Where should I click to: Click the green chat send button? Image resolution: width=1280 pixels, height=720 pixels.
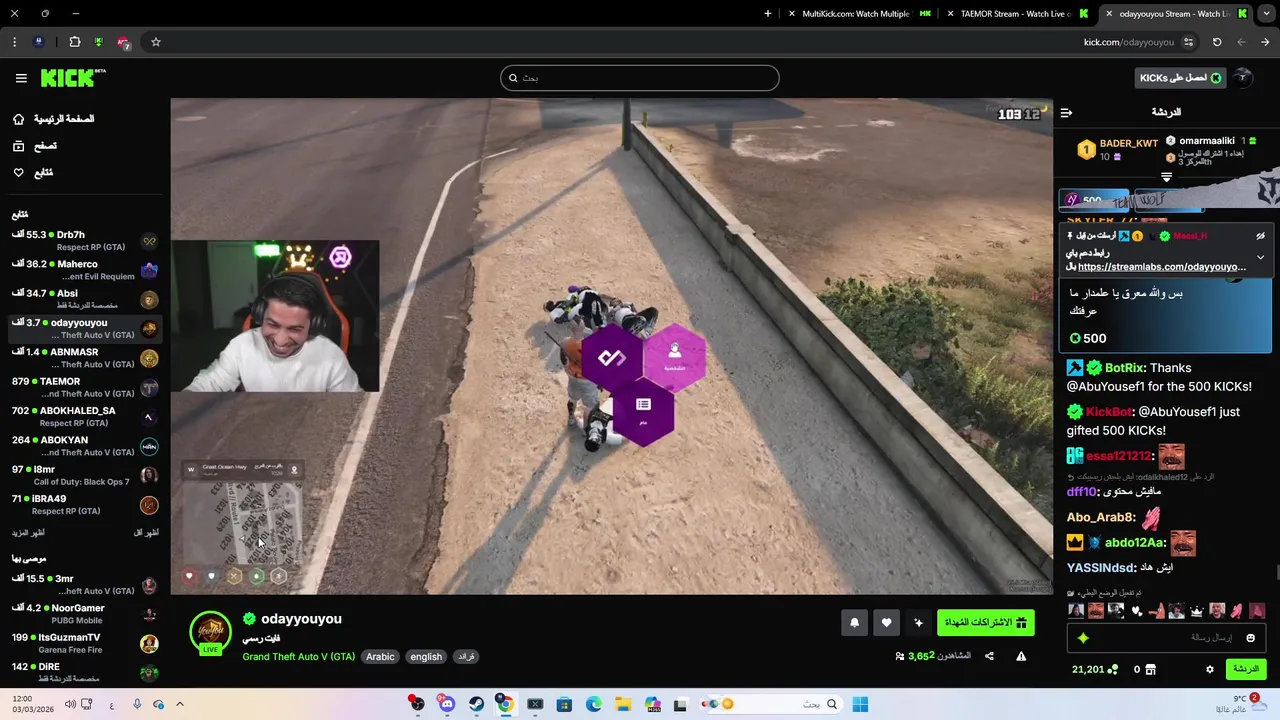pos(1245,669)
